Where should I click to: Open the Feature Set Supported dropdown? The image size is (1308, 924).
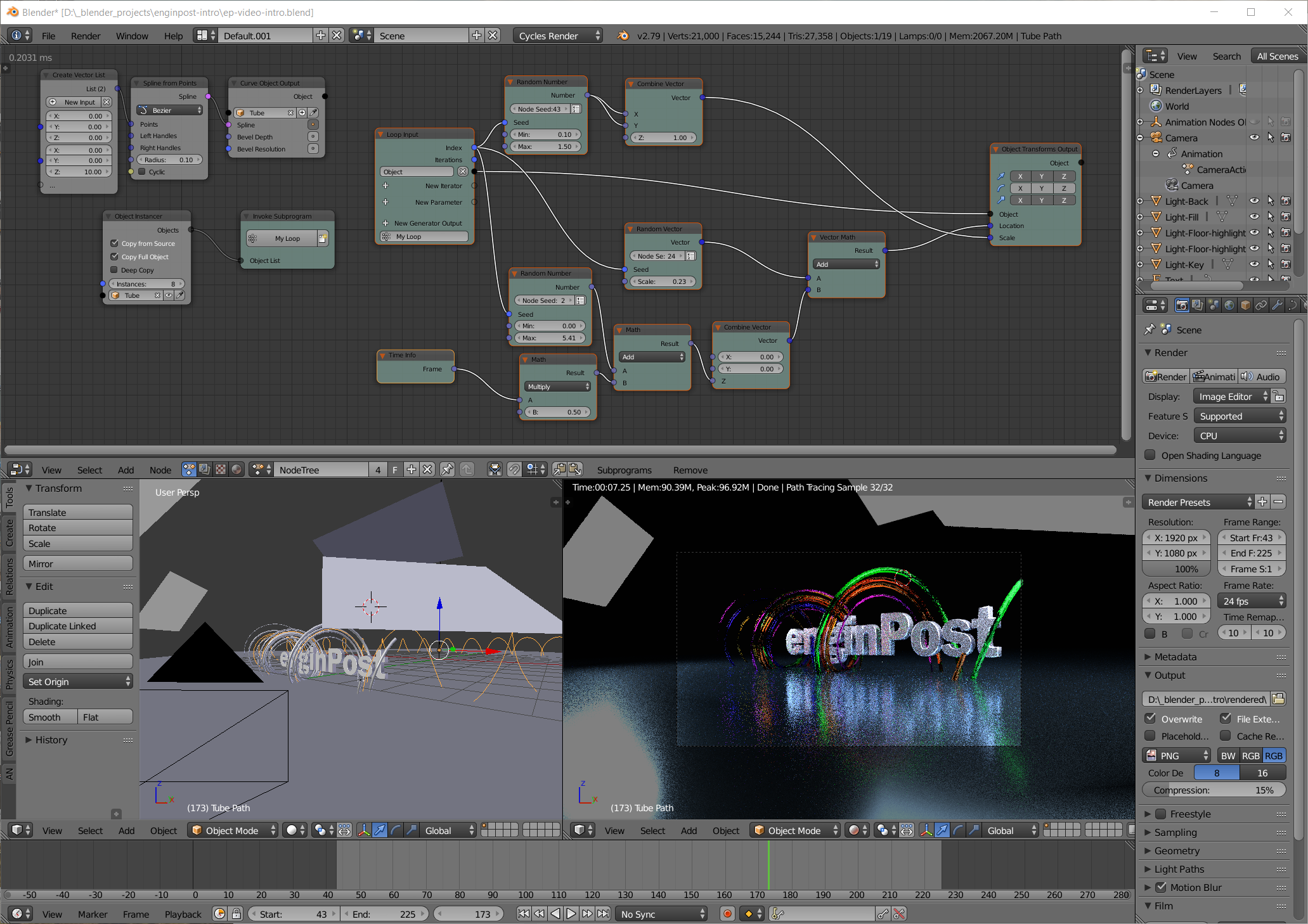pos(1240,416)
